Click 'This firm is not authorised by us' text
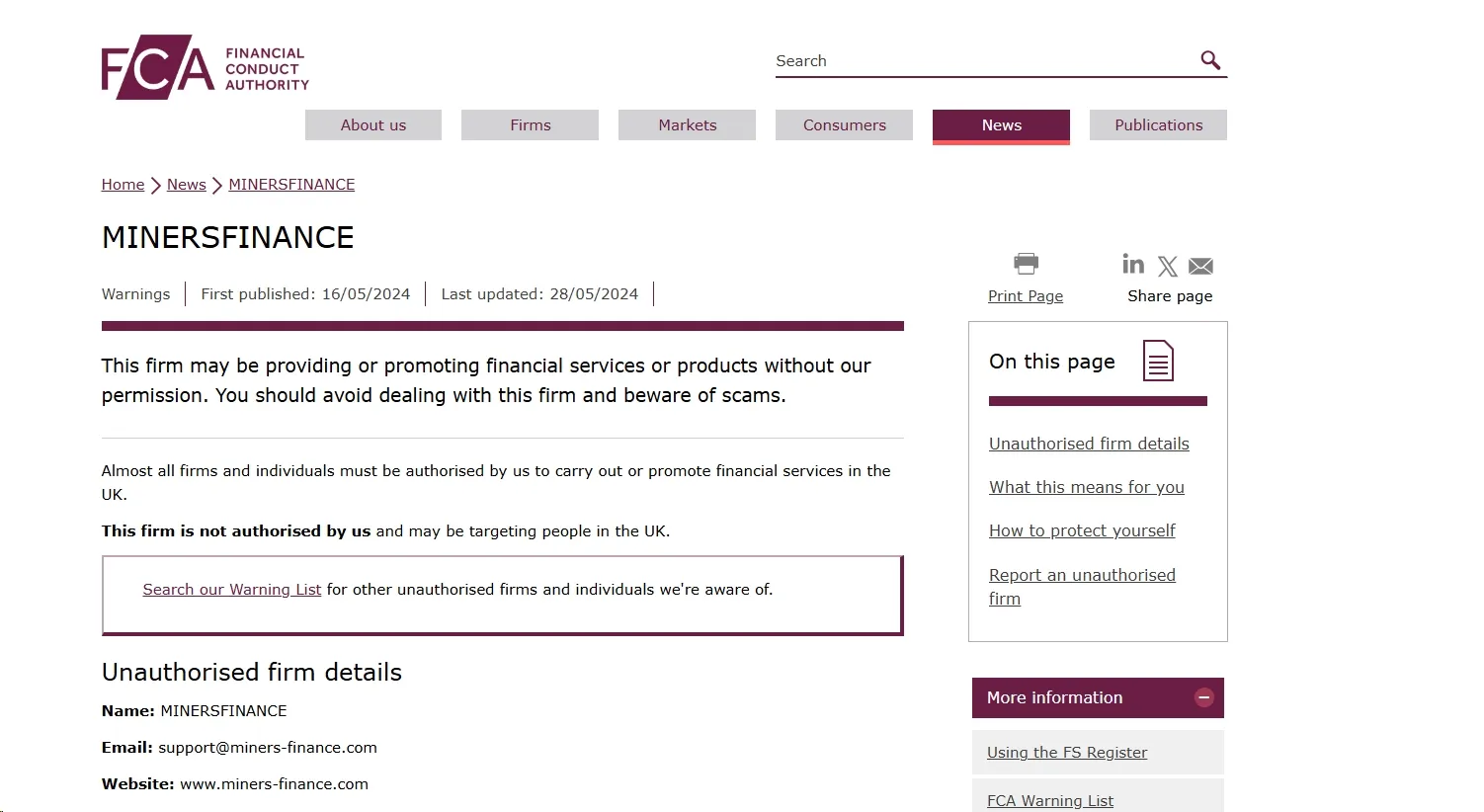The image size is (1484, 812). click(236, 531)
